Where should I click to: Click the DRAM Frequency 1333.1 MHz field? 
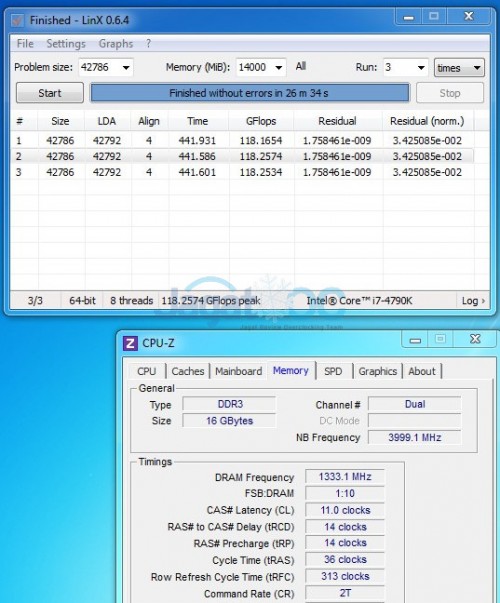coord(345,477)
